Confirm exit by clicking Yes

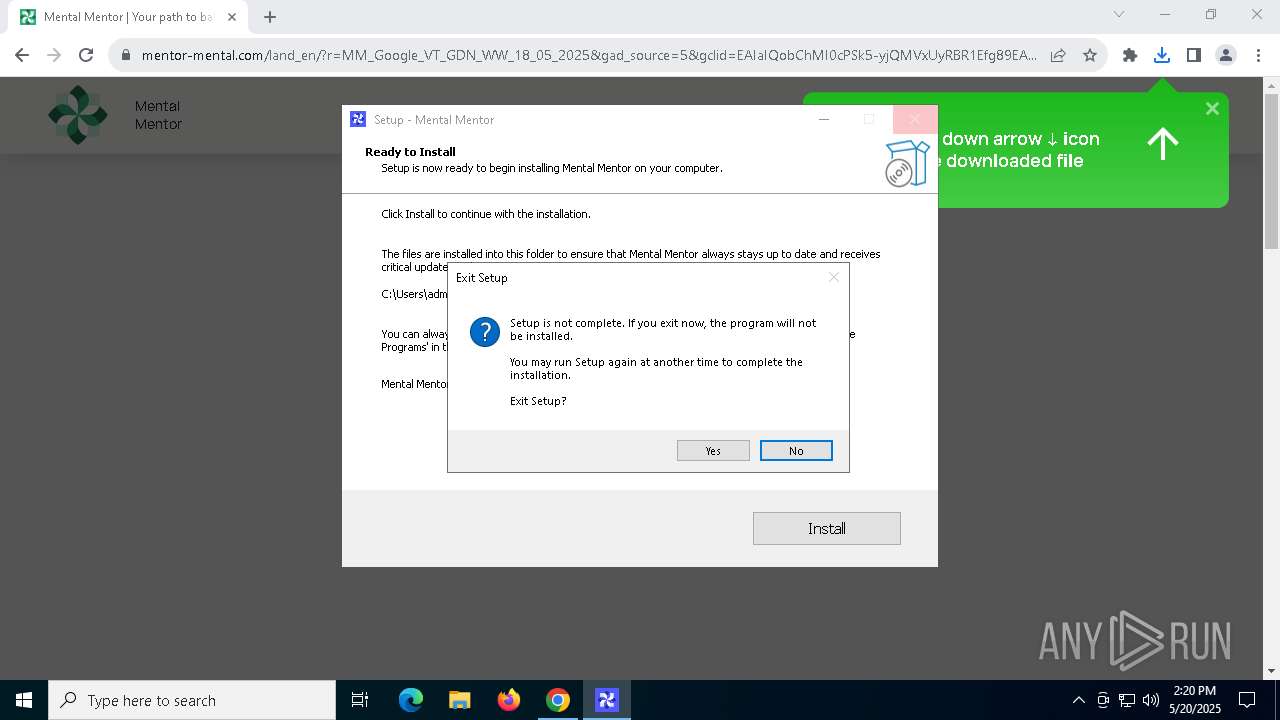coord(713,451)
